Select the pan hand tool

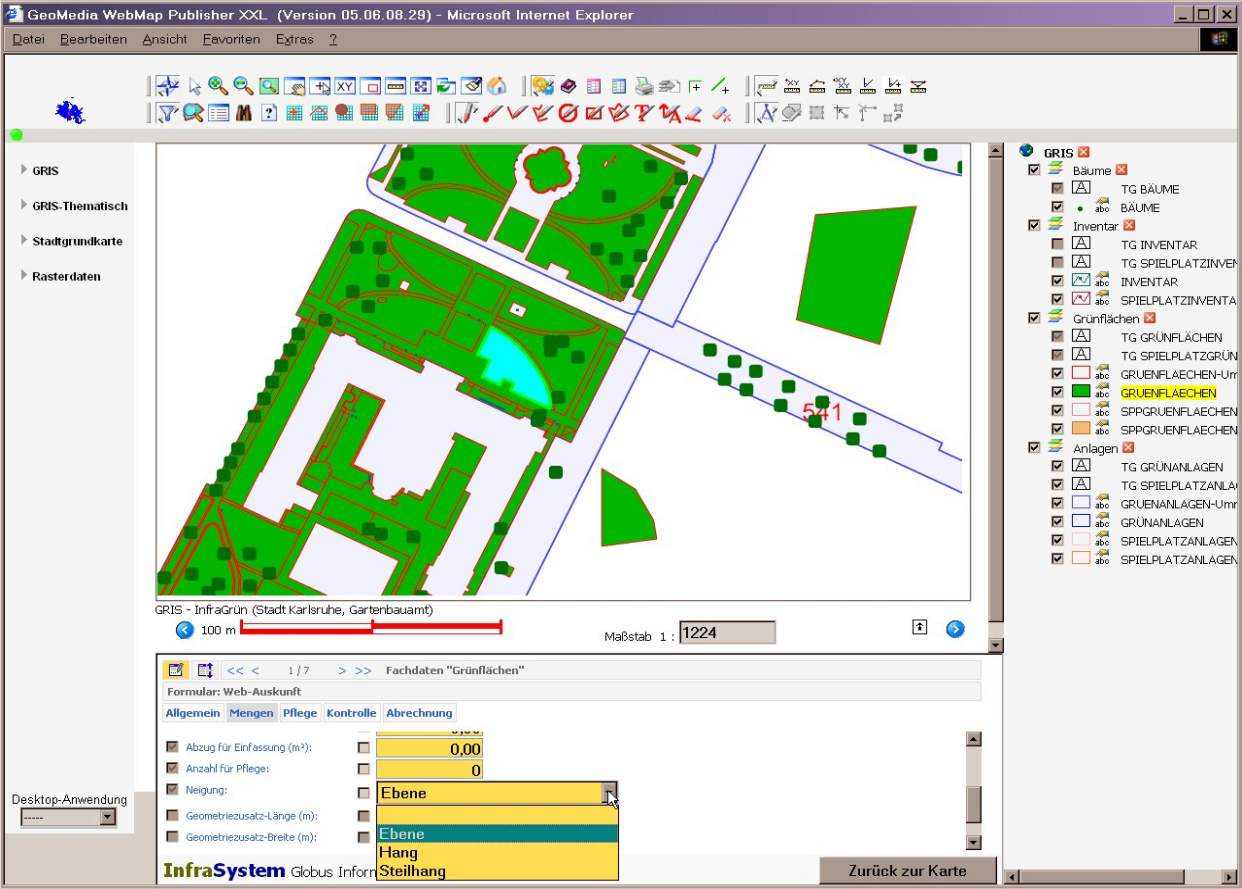[294, 87]
